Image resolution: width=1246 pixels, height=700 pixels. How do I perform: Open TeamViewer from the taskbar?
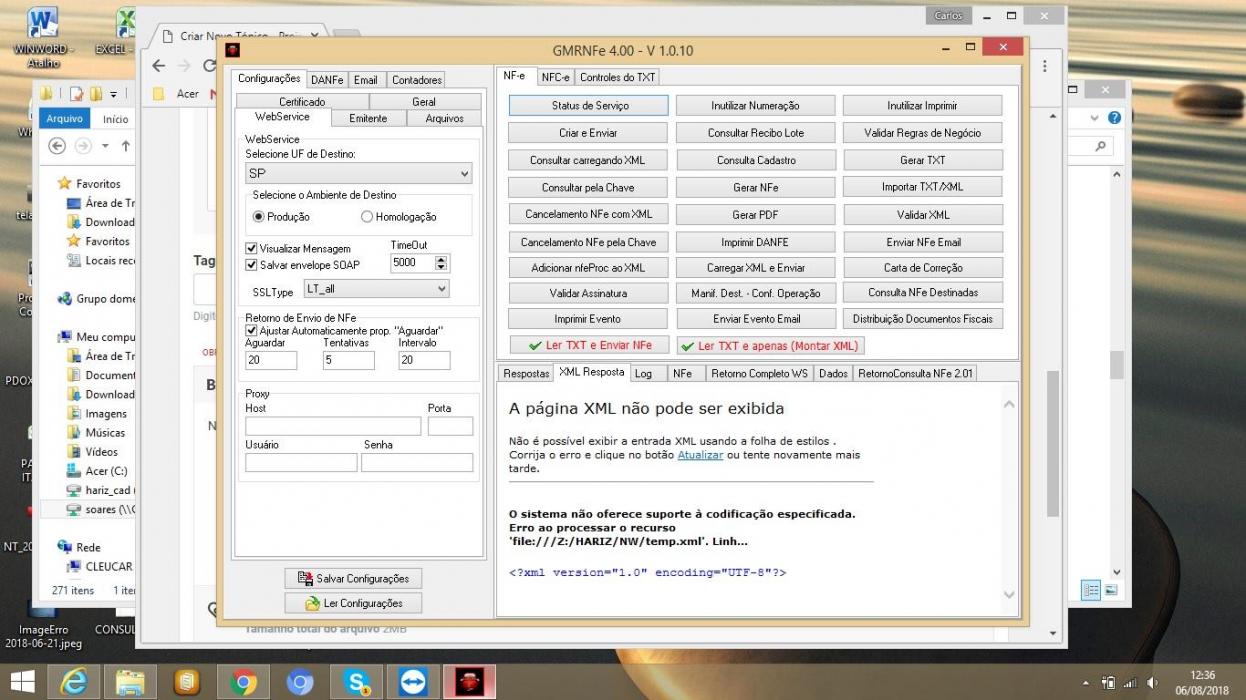pyautogui.click(x=413, y=682)
